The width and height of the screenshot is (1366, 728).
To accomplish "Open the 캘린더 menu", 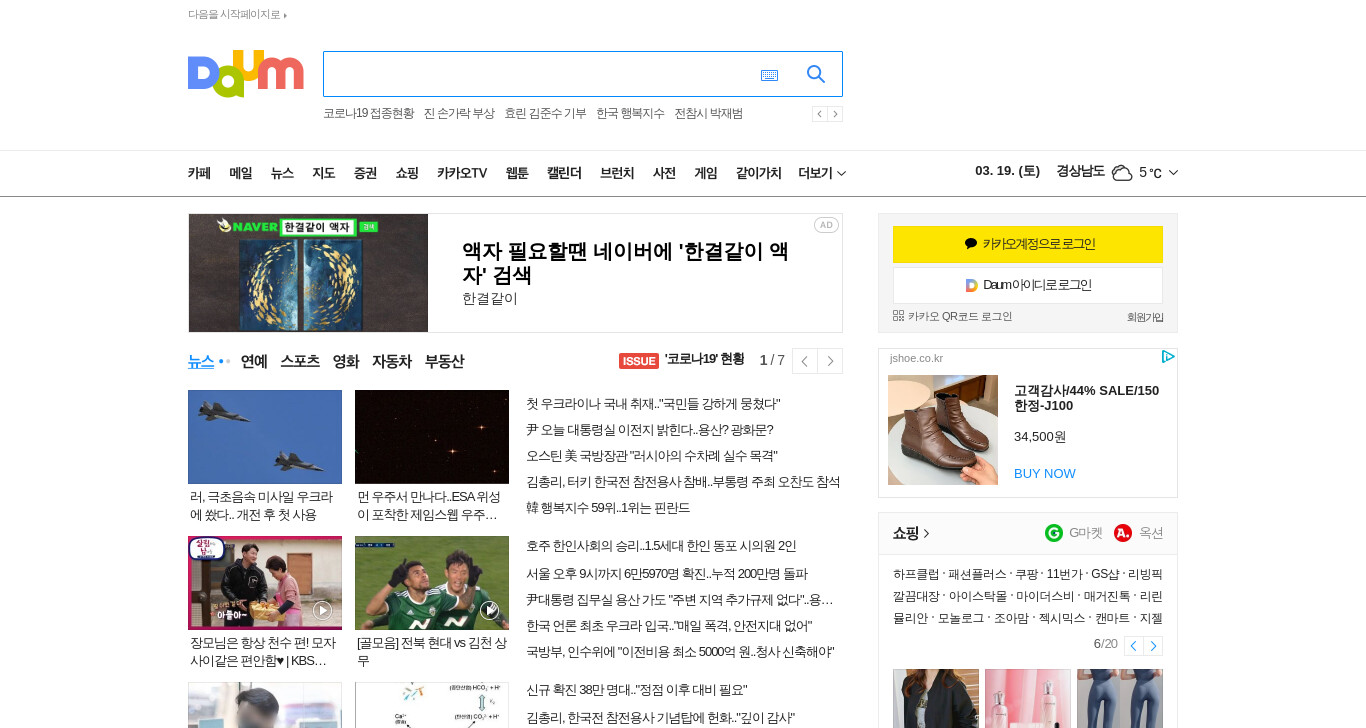I will tap(564, 173).
